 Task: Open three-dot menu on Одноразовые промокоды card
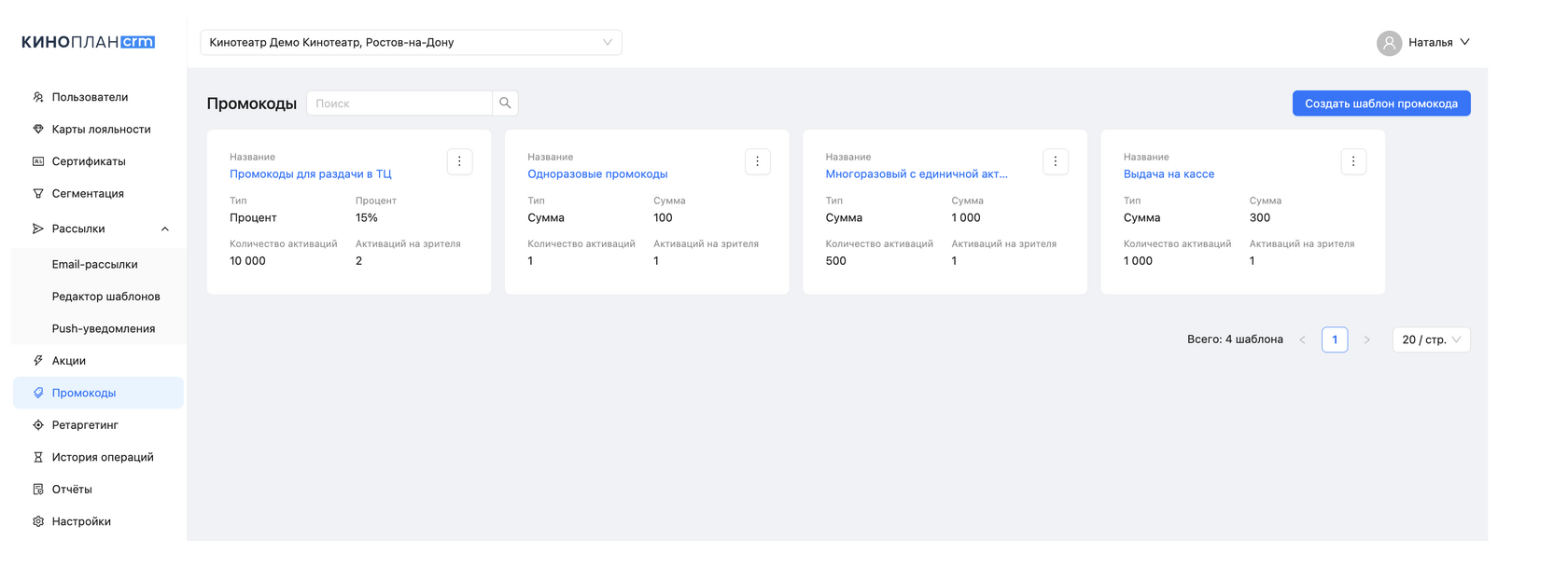tap(757, 161)
